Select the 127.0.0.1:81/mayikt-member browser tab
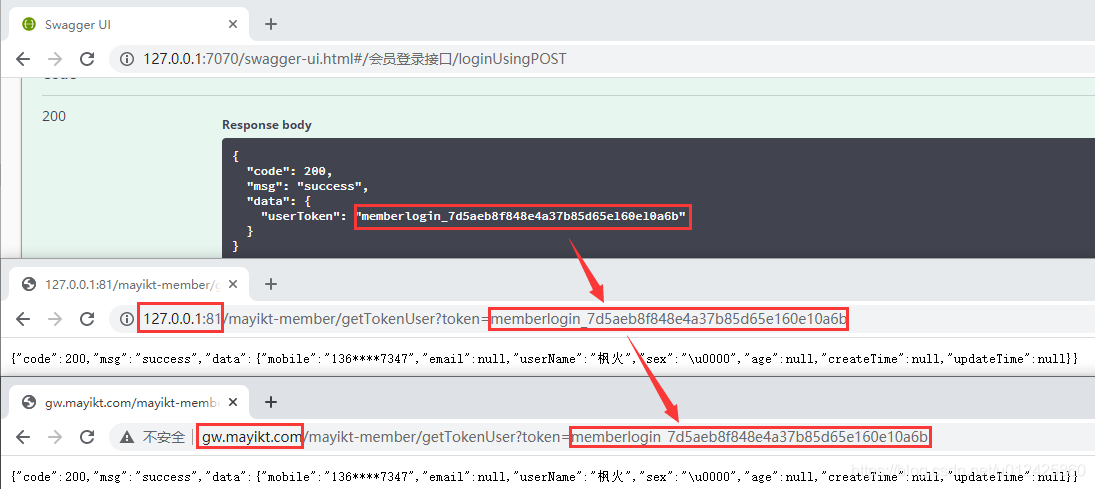Image resolution: width=1095 pixels, height=489 pixels. (129, 284)
